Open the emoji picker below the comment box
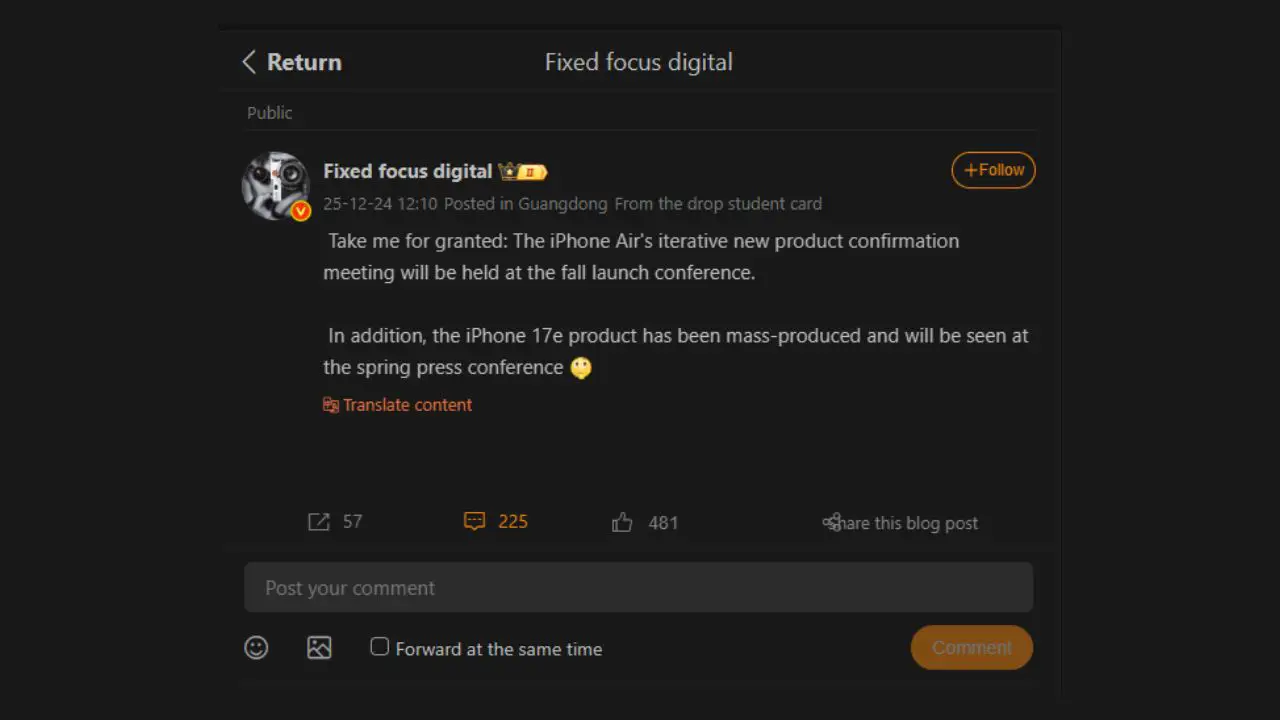This screenshot has width=1280, height=720. pos(256,648)
